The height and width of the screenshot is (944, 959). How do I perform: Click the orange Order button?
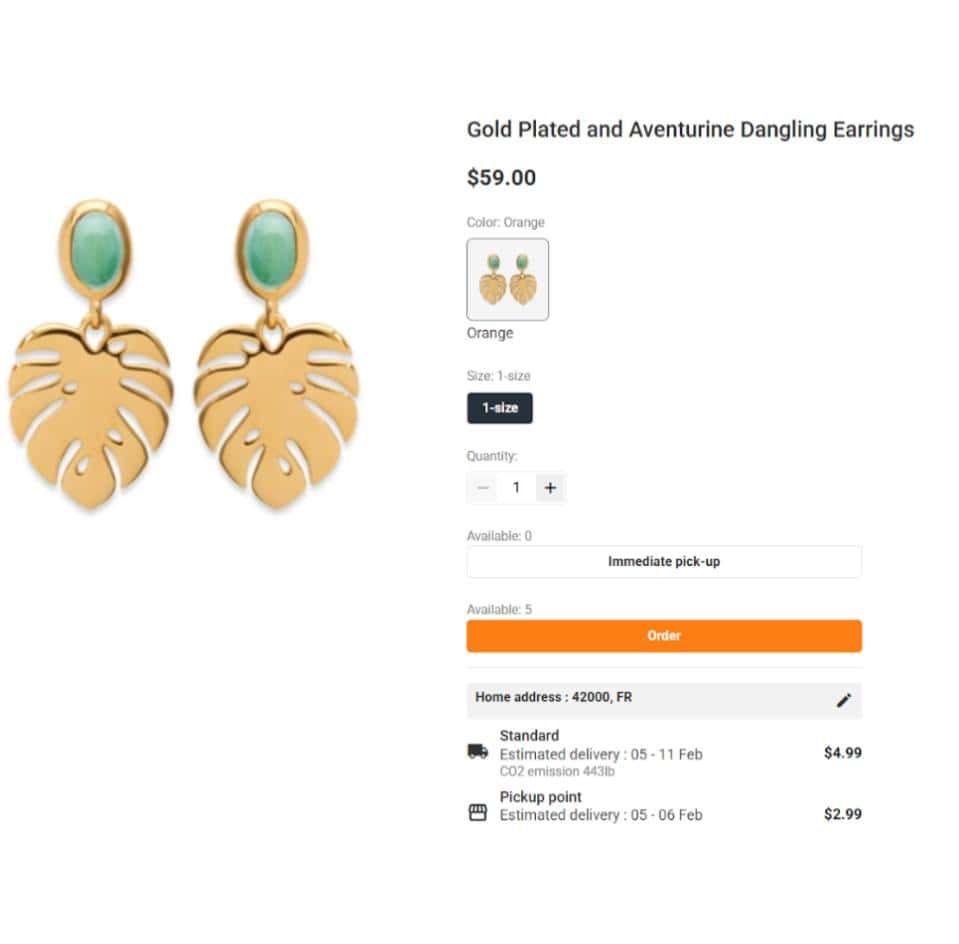pos(664,636)
